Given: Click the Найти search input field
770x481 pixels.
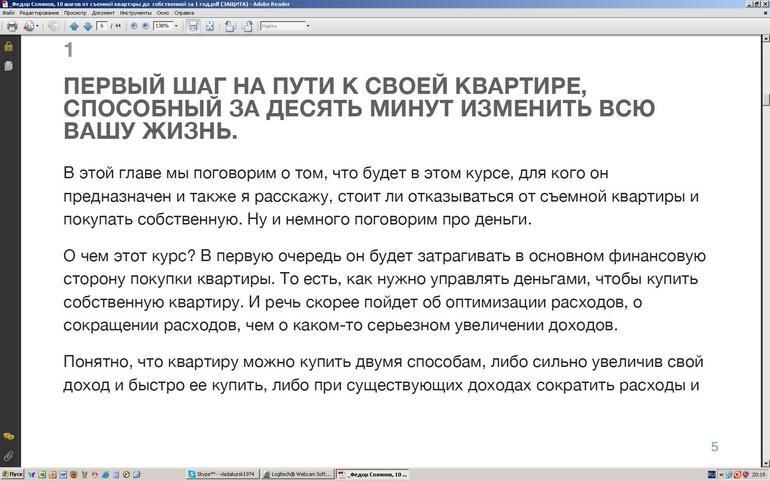Looking at the screenshot, I should tap(281, 26).
